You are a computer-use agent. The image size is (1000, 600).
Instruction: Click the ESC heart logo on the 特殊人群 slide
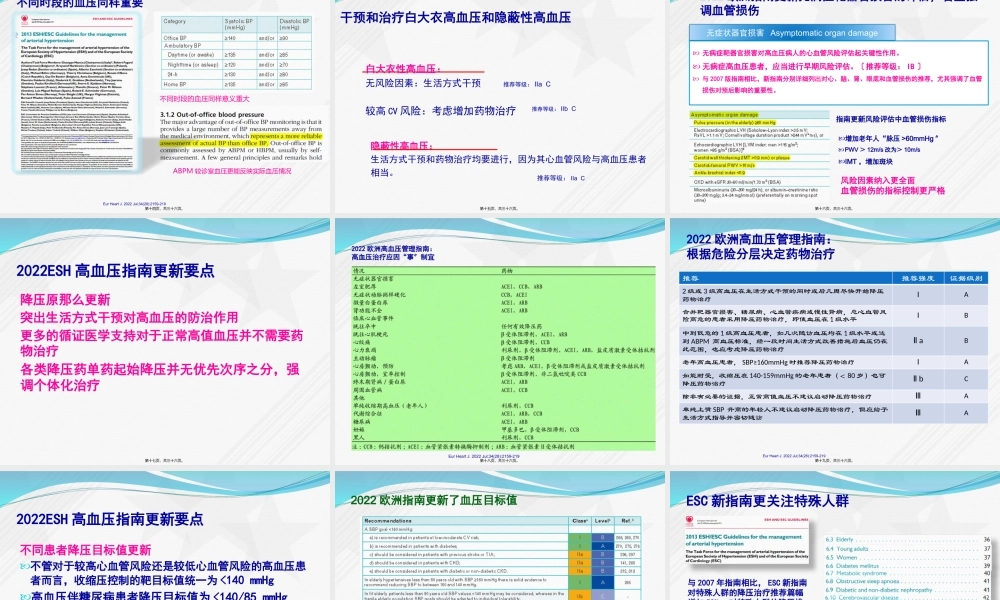(690, 520)
